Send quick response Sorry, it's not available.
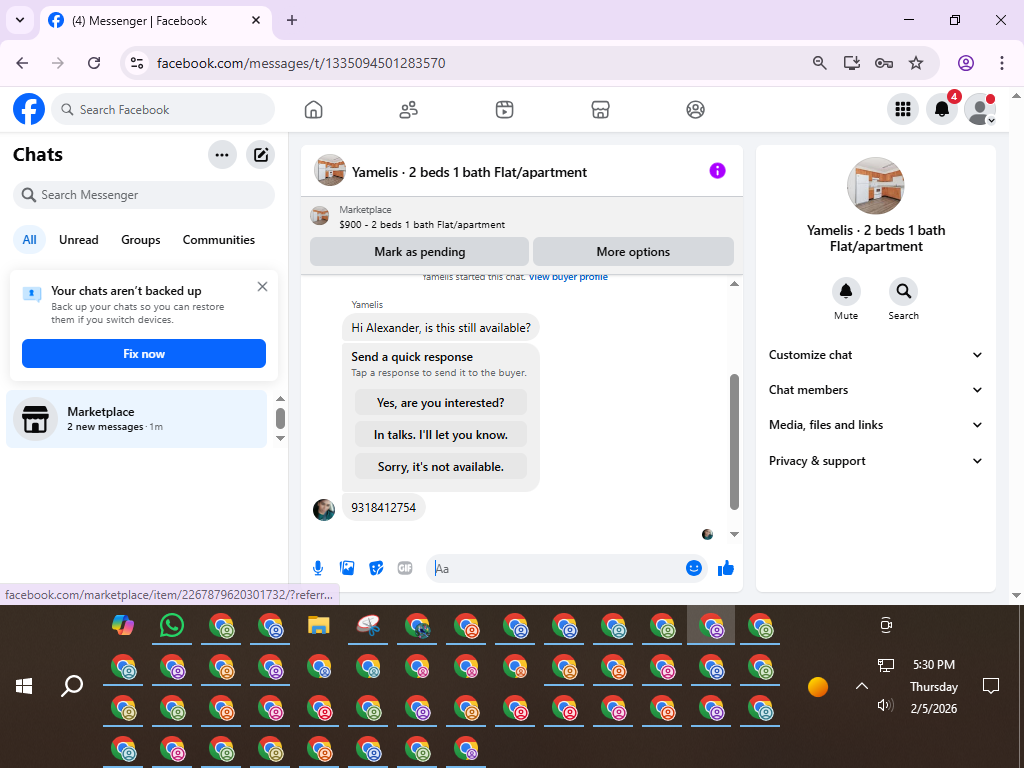The image size is (1024, 768). coord(441,467)
